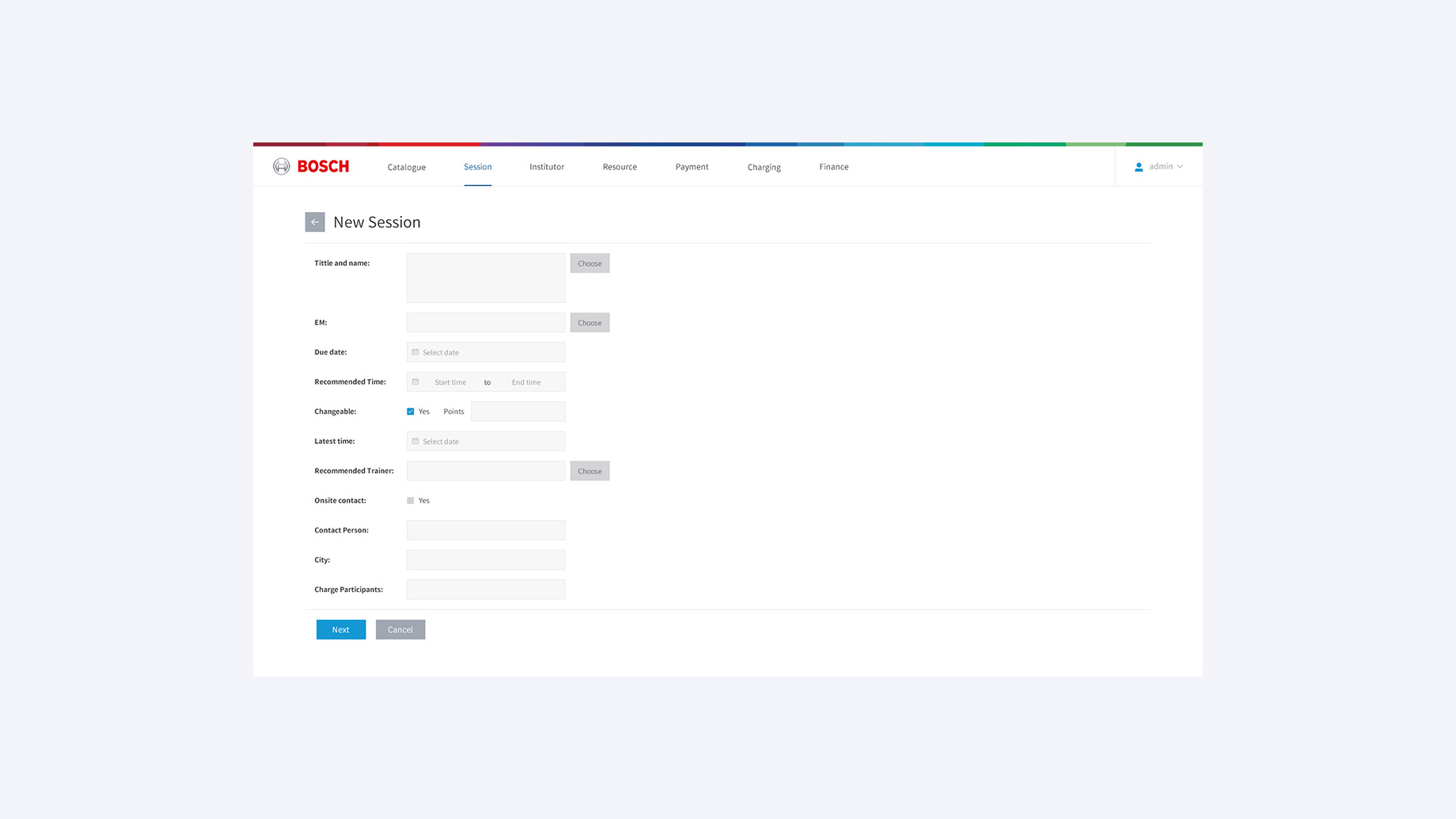1456x819 pixels.
Task: Navigate to the Payment tab
Action: point(692,167)
